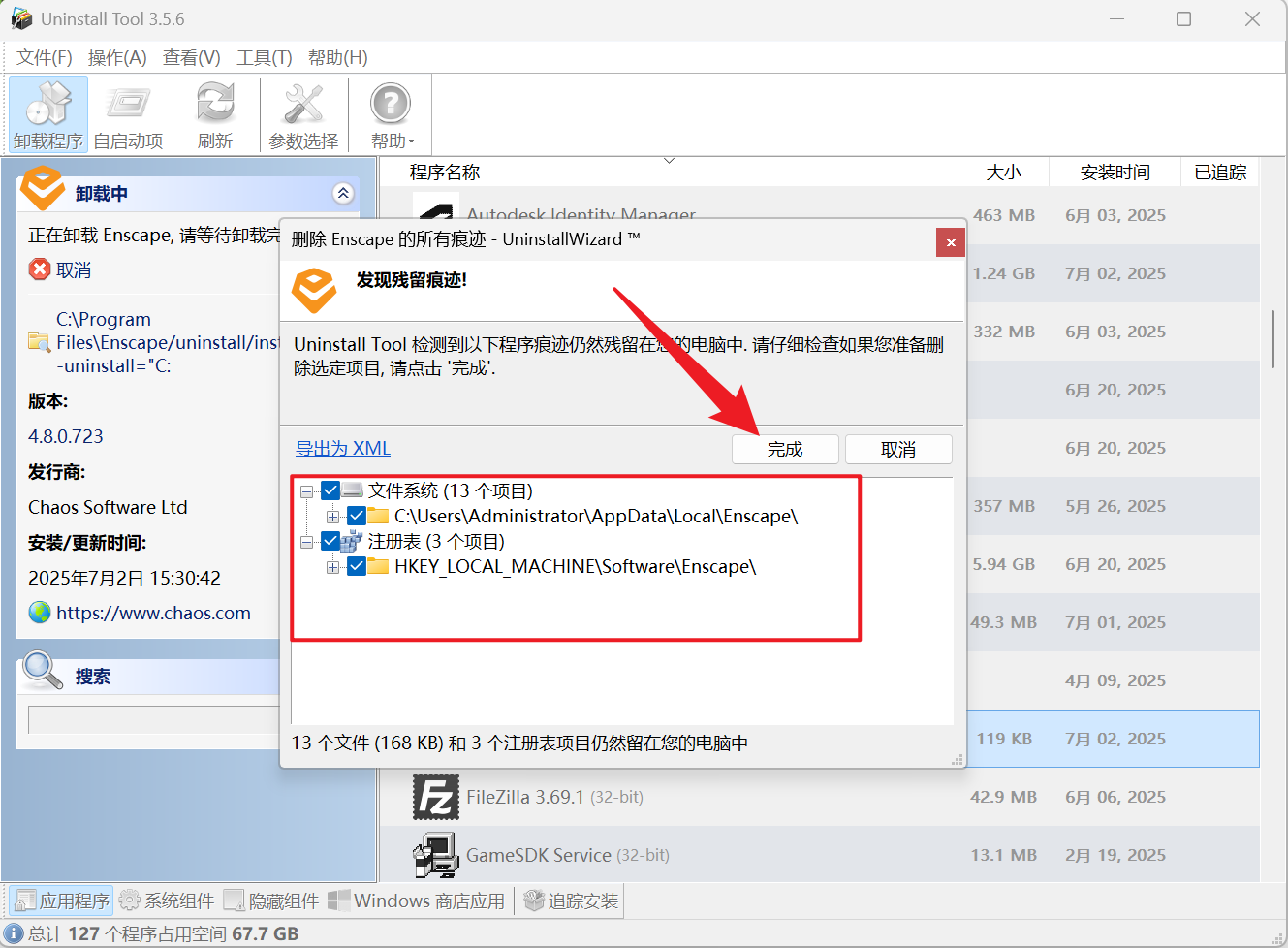
Task: Select the FileZilla 3.69.1 row
Action: (x=819, y=797)
